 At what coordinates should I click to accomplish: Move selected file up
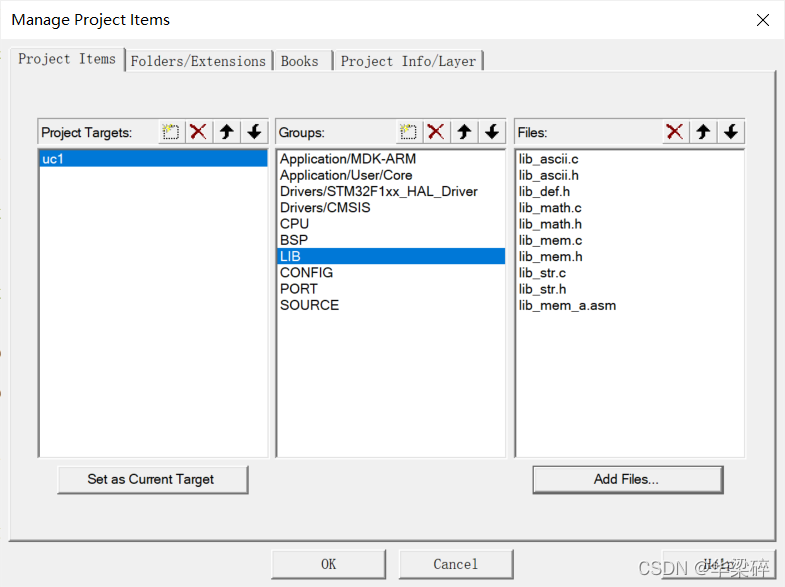point(703,132)
